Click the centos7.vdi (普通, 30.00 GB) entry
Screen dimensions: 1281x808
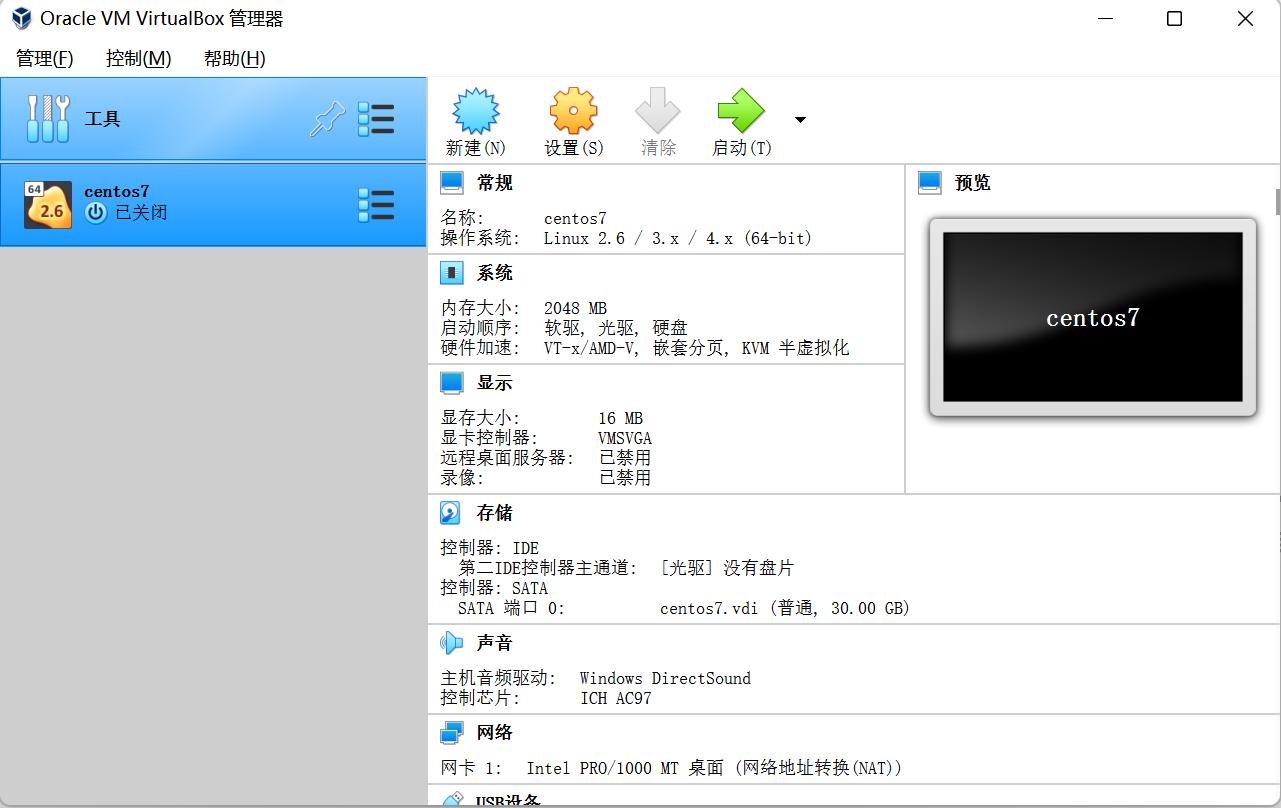tap(785, 608)
